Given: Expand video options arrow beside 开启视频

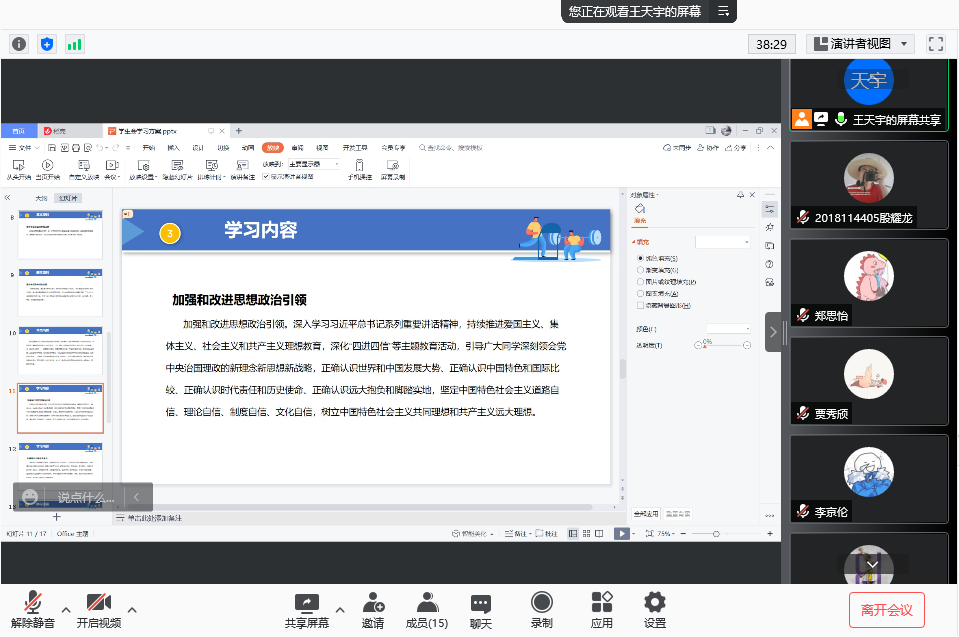Looking at the screenshot, I should point(132,609).
